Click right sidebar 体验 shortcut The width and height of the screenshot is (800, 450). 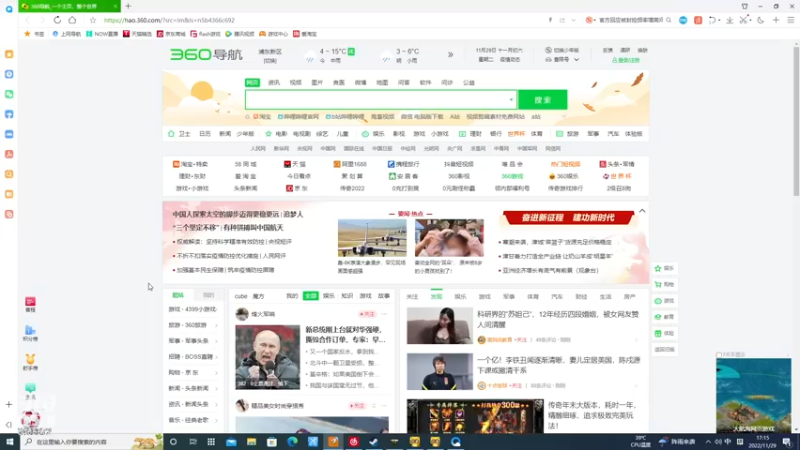point(664,333)
